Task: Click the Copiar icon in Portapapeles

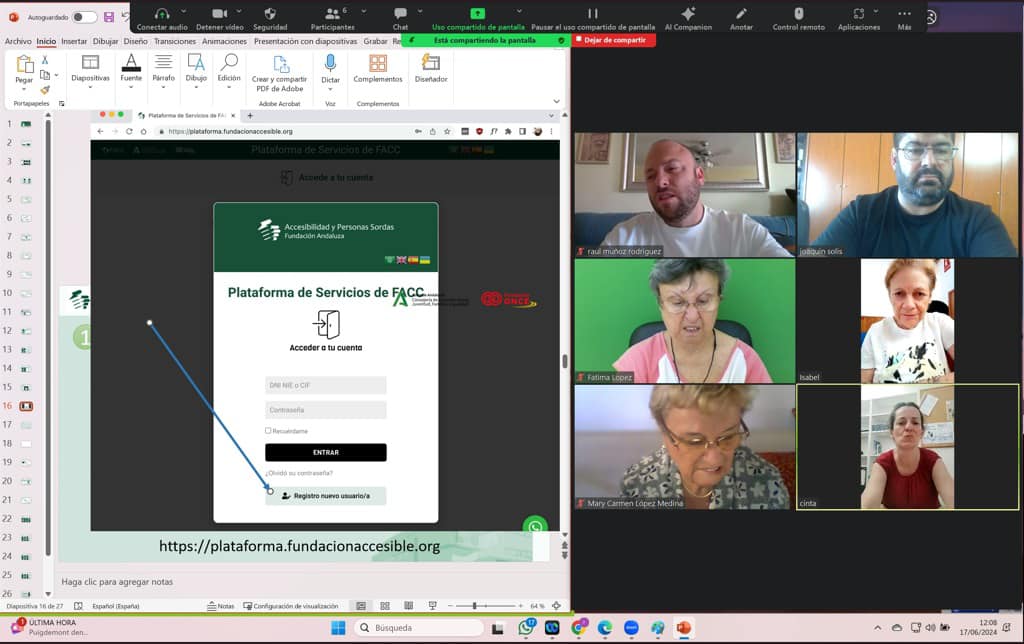Action: pos(45,75)
